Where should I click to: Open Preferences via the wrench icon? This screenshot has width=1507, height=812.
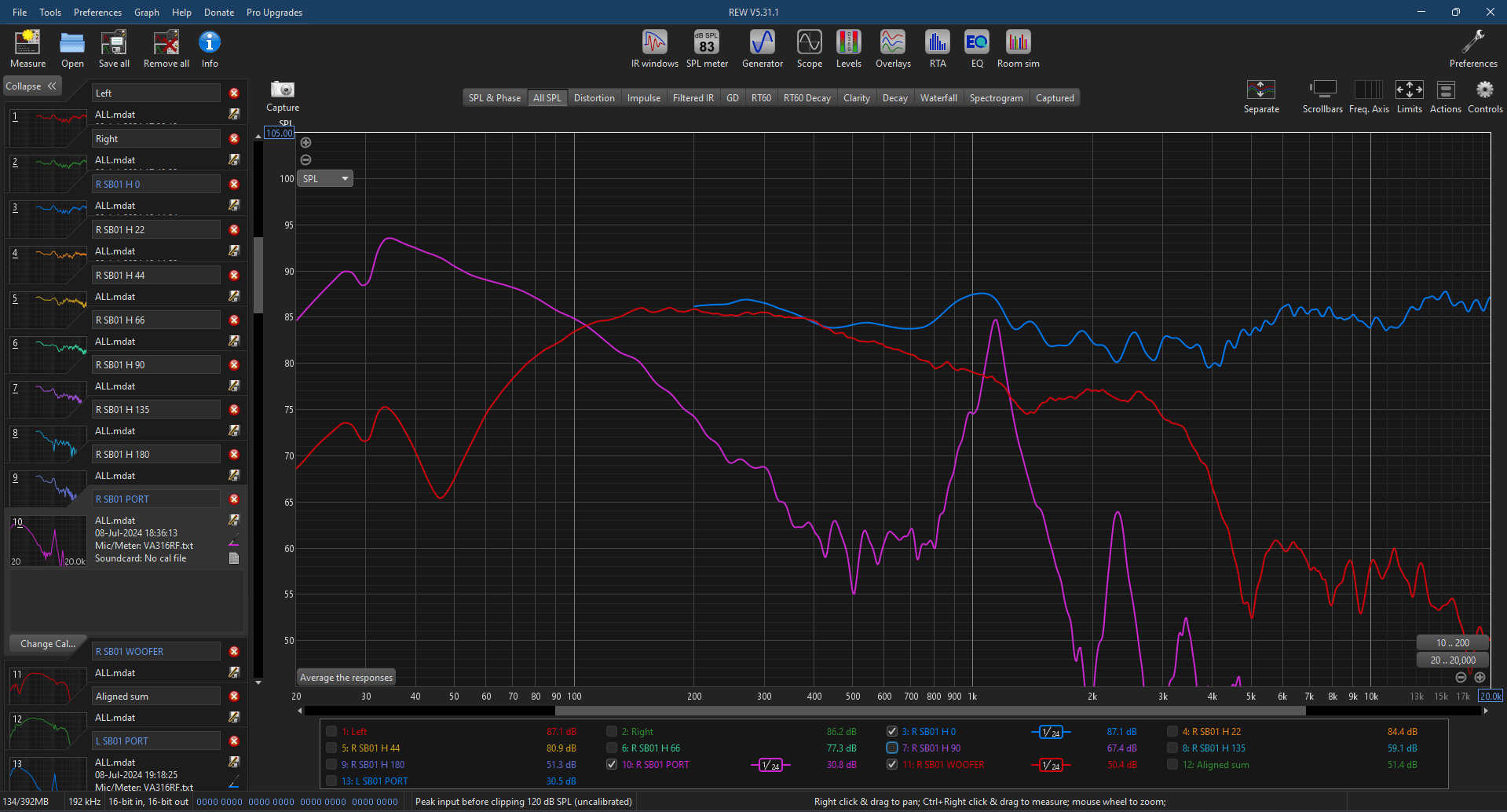point(1473,49)
